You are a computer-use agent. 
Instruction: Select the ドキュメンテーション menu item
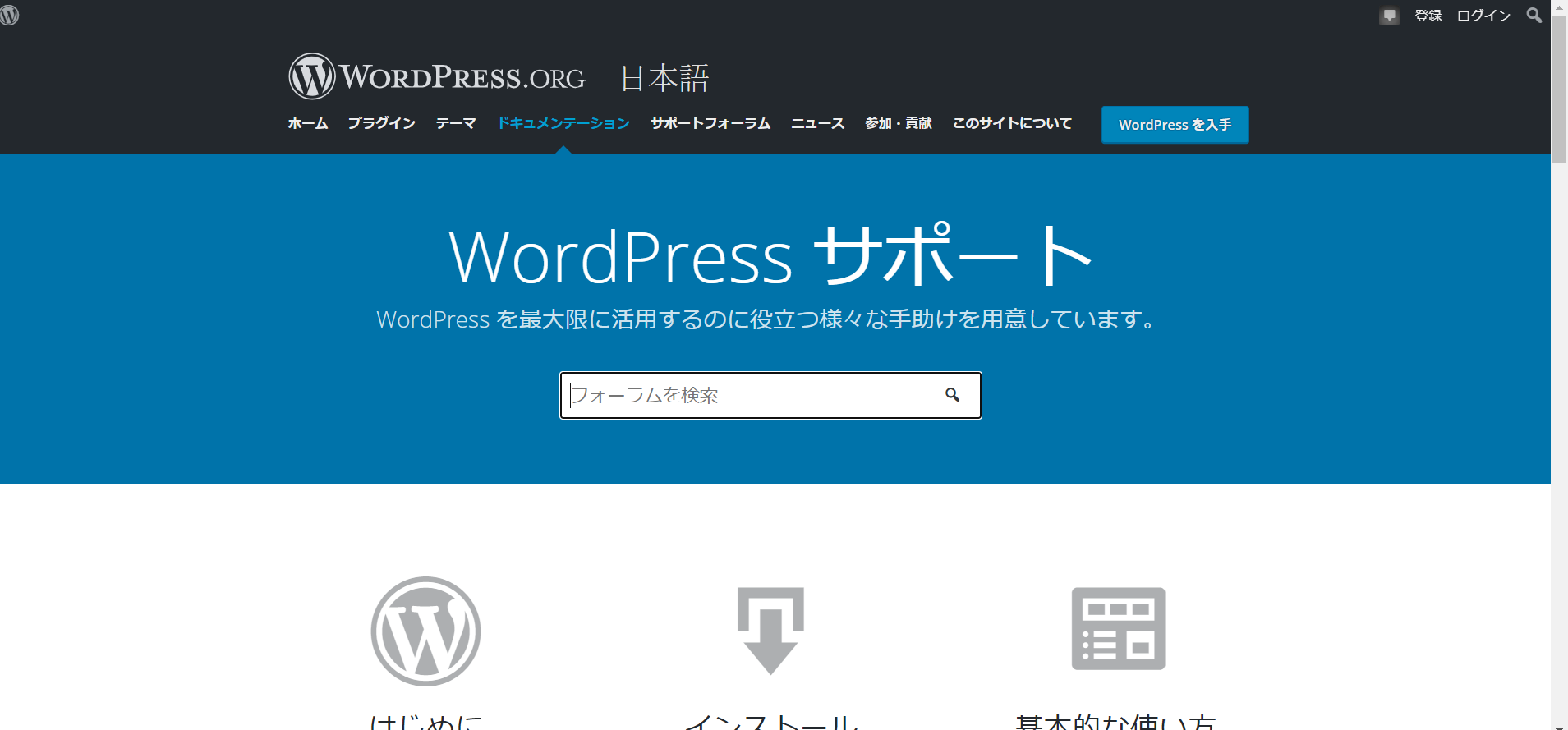click(563, 123)
